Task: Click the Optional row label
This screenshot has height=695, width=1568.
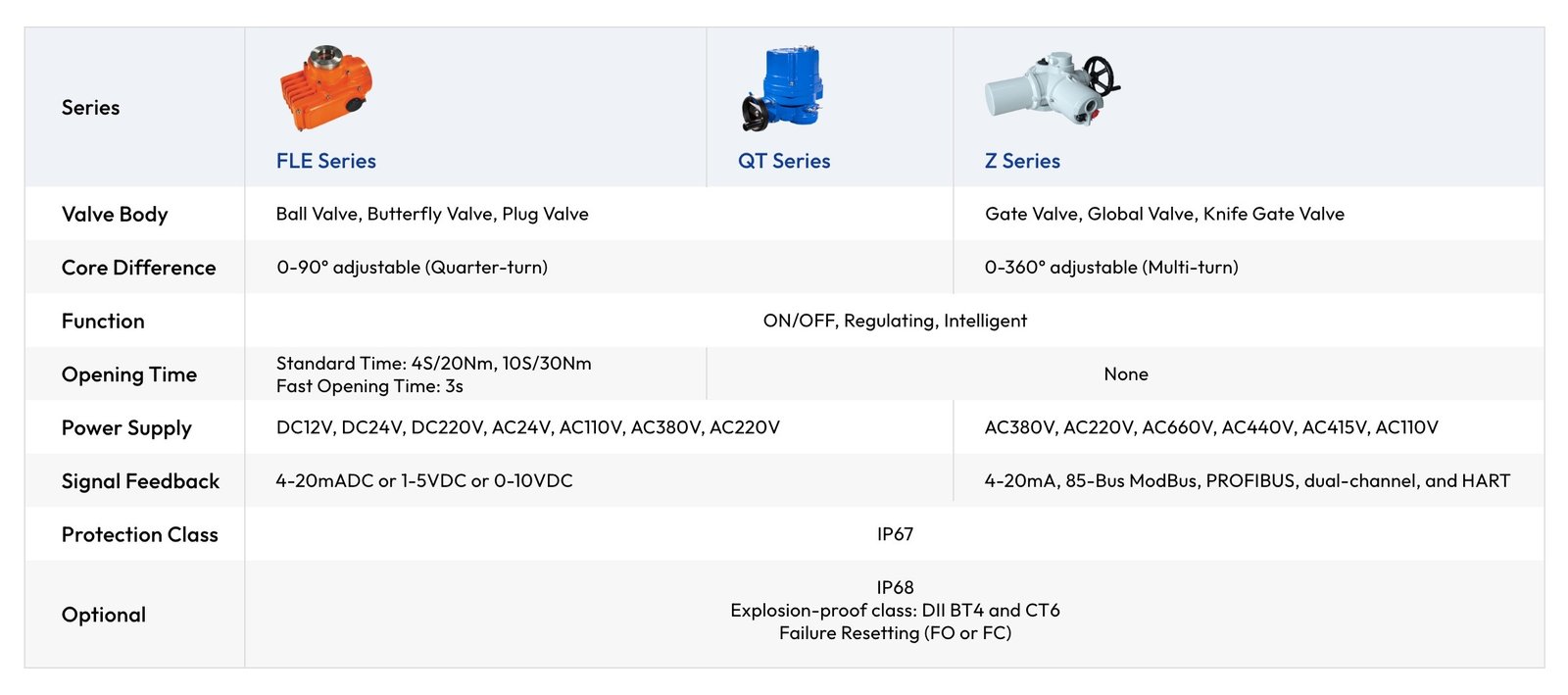Action: [104, 616]
